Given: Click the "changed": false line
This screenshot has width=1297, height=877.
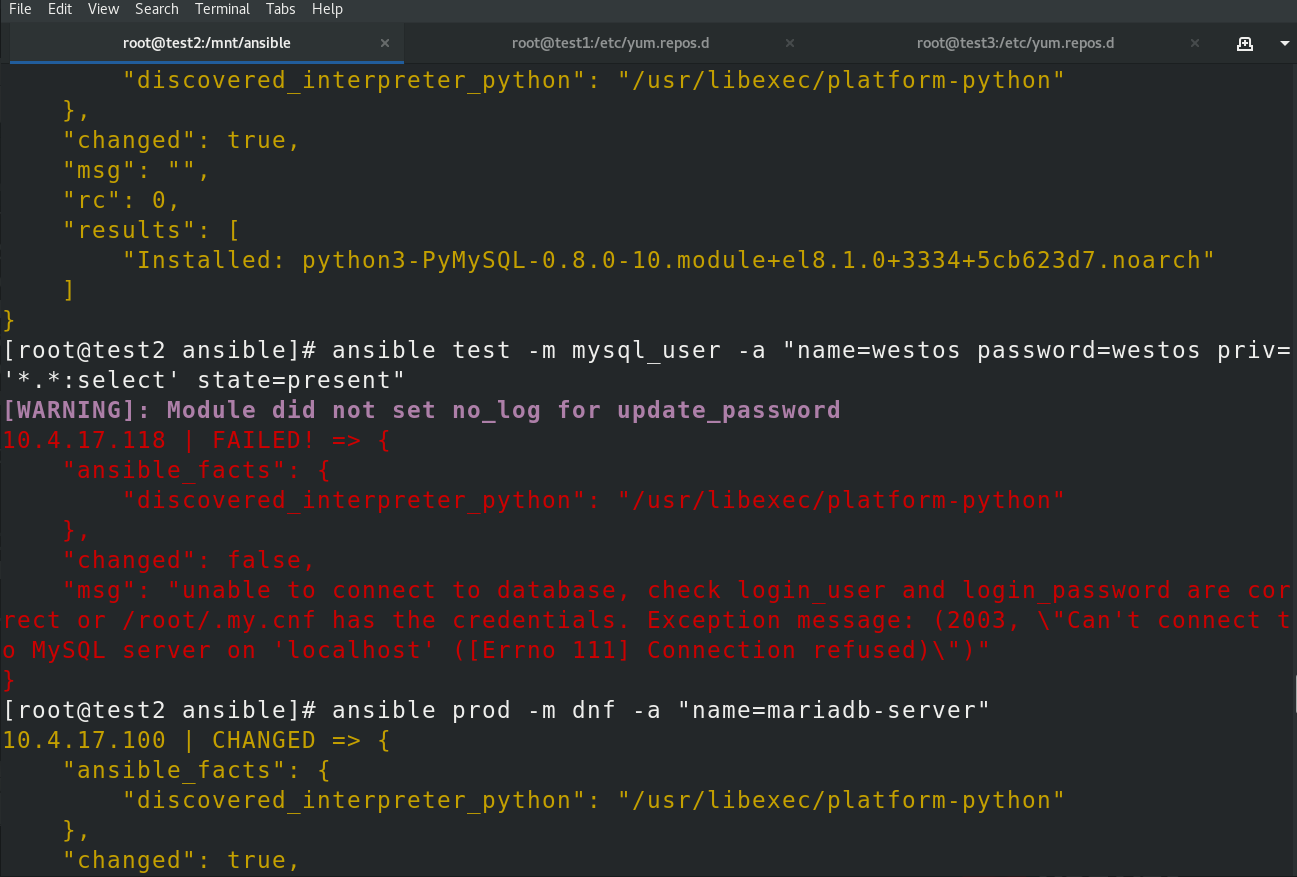Looking at the screenshot, I should (190, 560).
